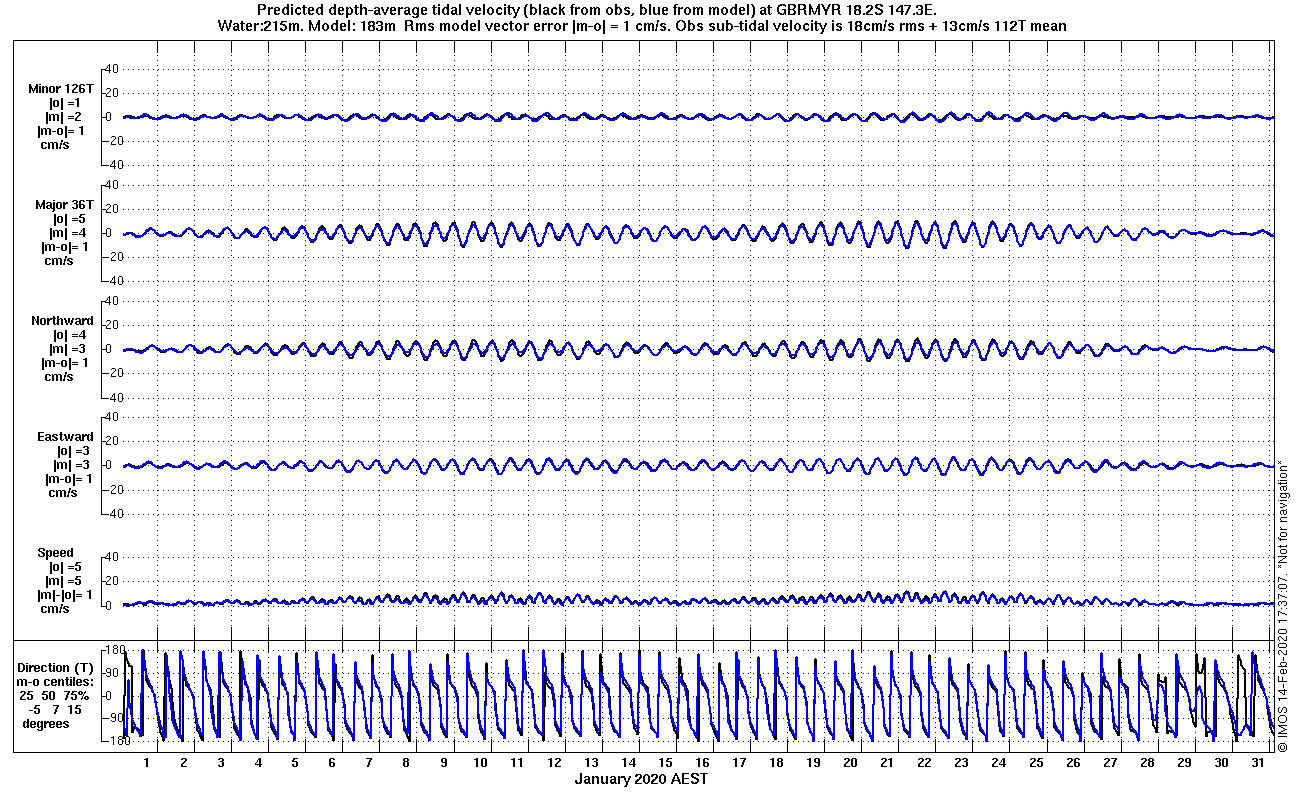
Task: Click the '-90' tick on Direction axis
Action: [x=115, y=718]
